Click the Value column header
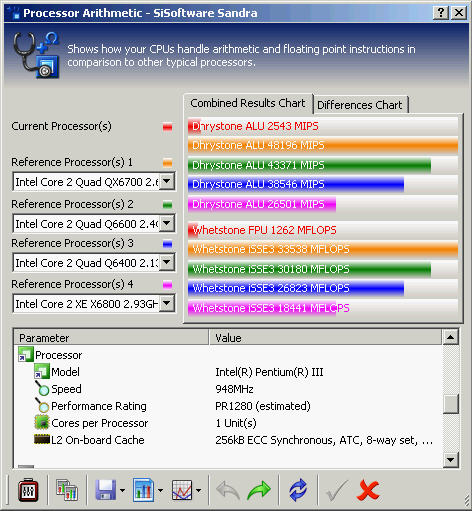The width and height of the screenshot is (472, 511). point(325,338)
